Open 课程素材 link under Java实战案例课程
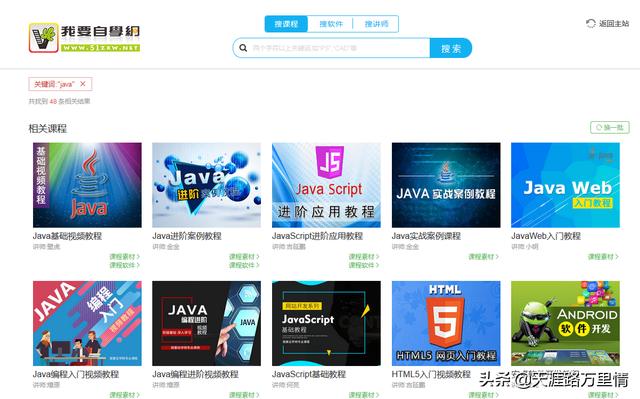This screenshot has width=640, height=399. click(483, 257)
